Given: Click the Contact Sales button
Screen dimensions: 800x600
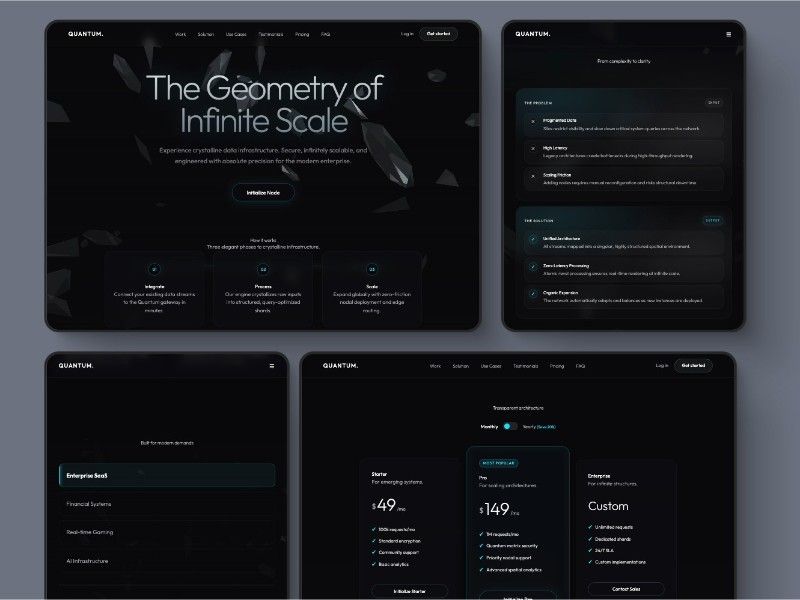Looking at the screenshot, I should [626, 589].
